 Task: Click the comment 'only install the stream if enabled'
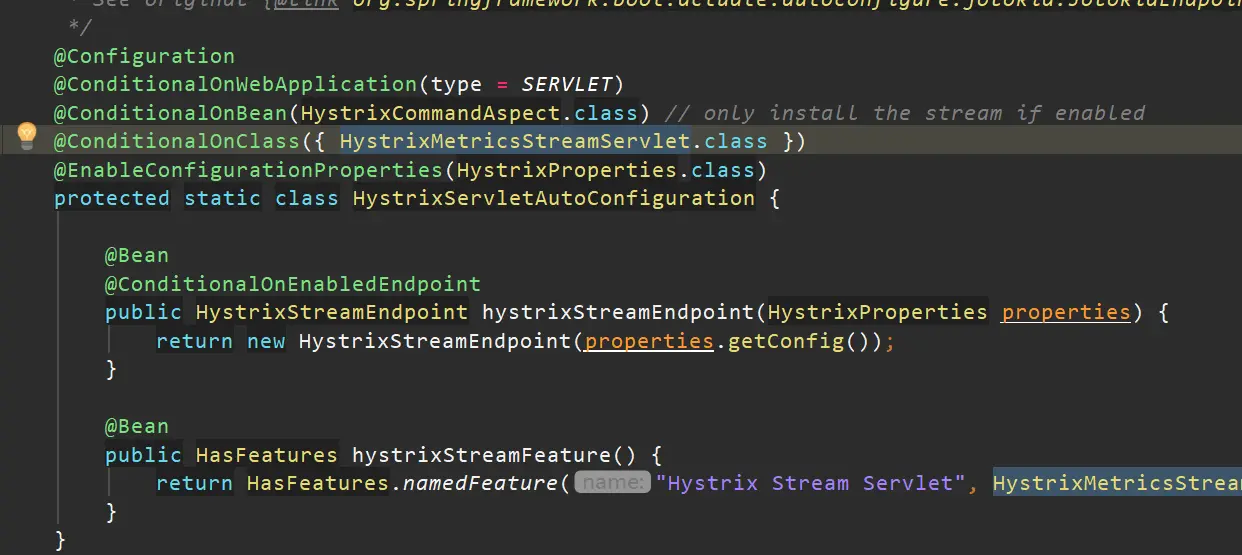(905, 112)
